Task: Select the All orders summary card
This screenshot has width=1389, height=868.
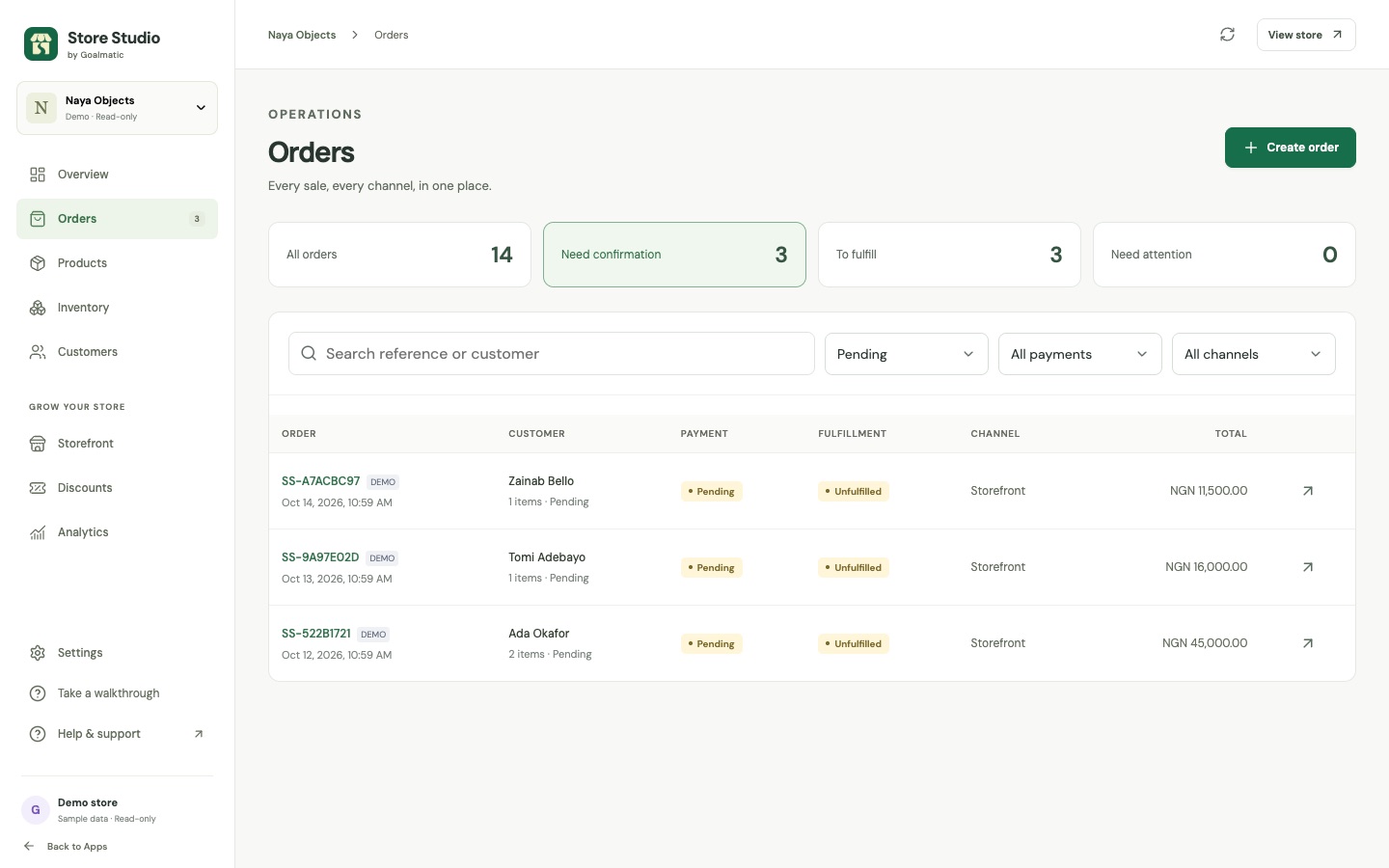Action: (399, 255)
